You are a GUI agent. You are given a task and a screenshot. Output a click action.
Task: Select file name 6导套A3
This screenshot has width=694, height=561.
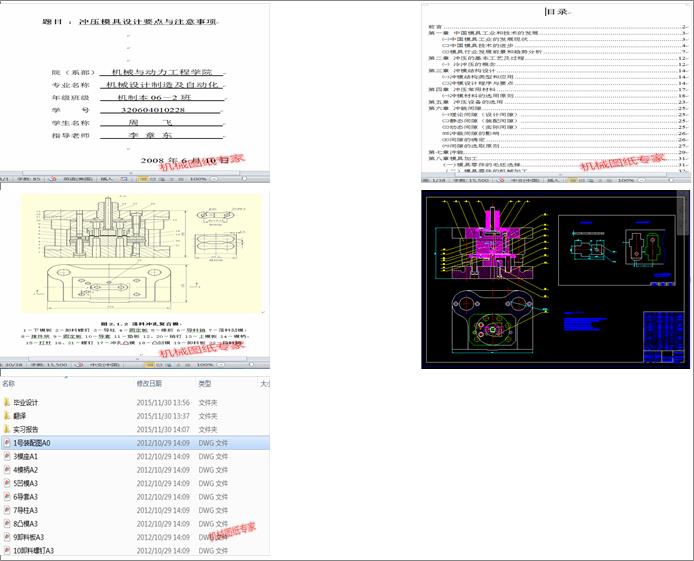pos(25,497)
